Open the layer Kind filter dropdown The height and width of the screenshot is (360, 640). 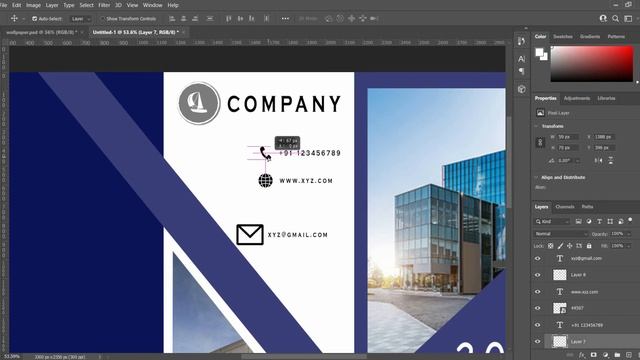[552, 222]
